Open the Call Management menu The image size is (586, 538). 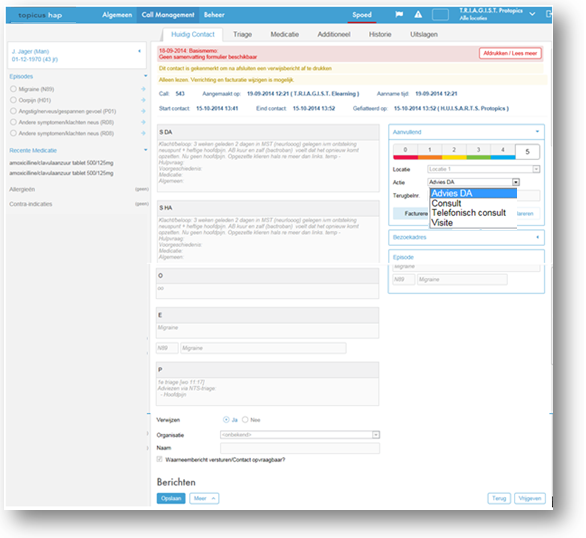coord(168,15)
